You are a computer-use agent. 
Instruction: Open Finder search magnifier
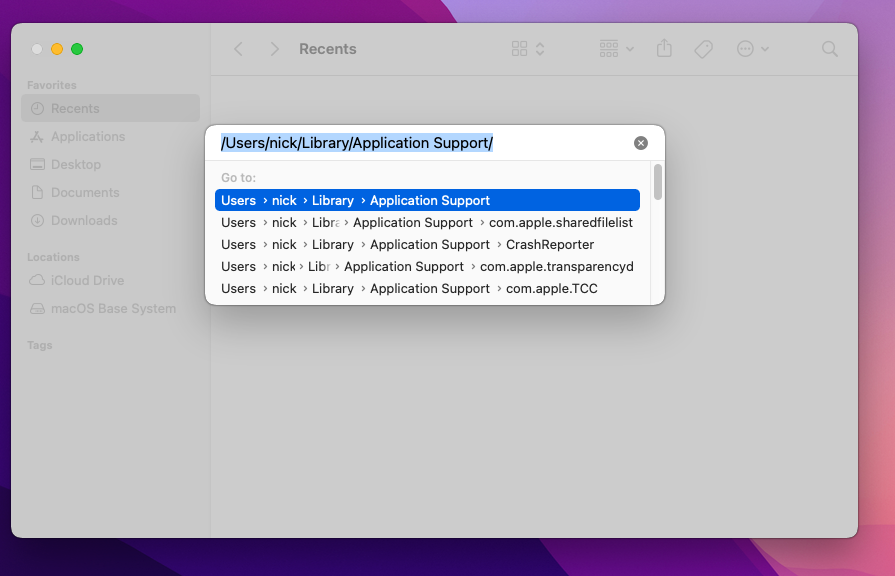(x=829, y=49)
